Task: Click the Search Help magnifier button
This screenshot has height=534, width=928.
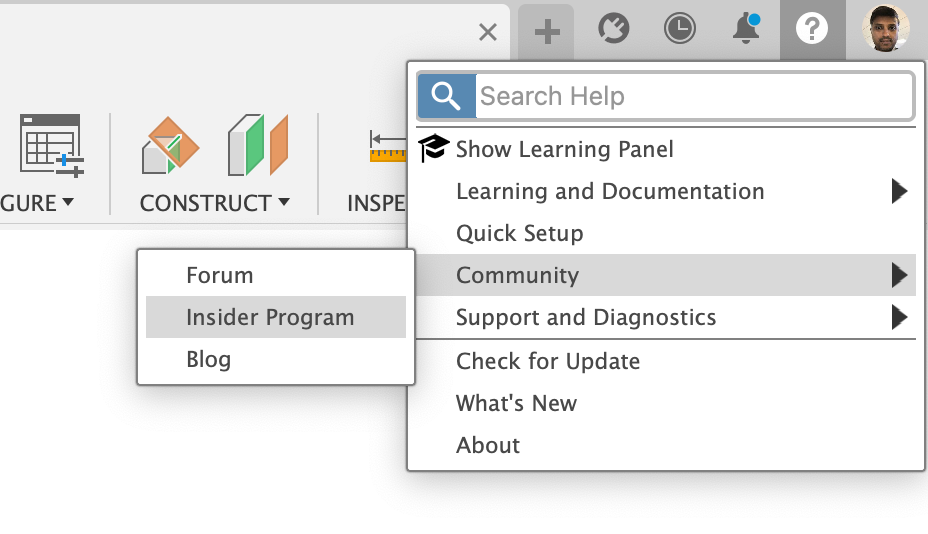Action: click(x=447, y=96)
